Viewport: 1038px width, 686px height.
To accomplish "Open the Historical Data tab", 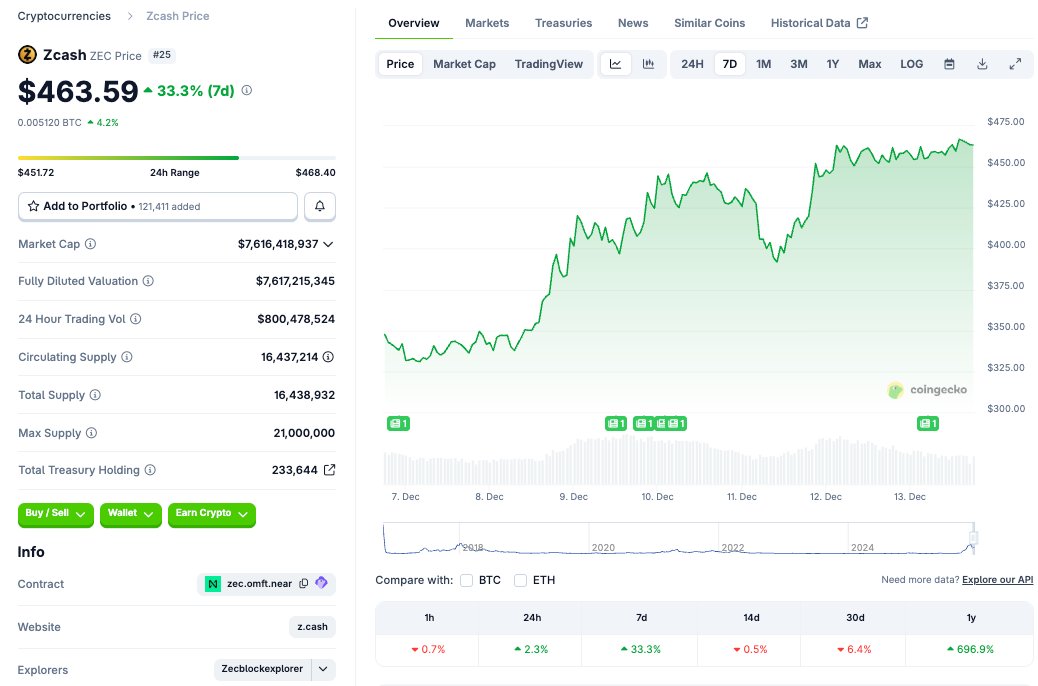I will click(x=819, y=23).
